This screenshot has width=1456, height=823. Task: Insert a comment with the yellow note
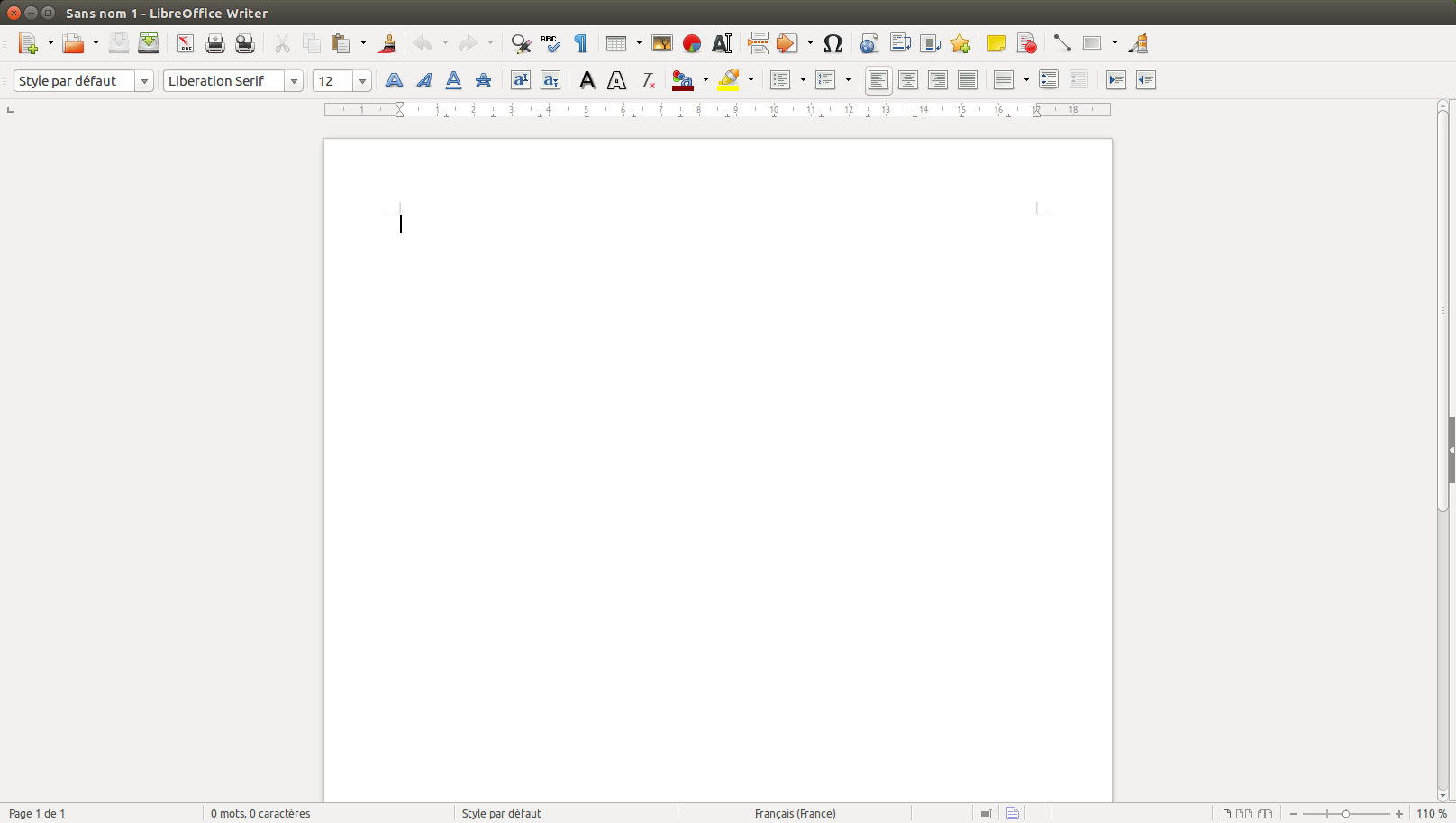(996, 43)
